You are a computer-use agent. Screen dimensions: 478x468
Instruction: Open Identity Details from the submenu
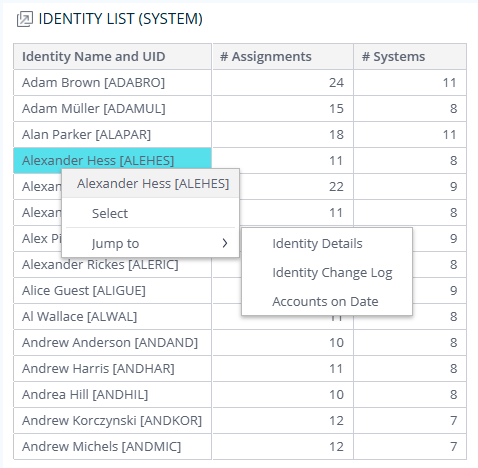(317, 244)
